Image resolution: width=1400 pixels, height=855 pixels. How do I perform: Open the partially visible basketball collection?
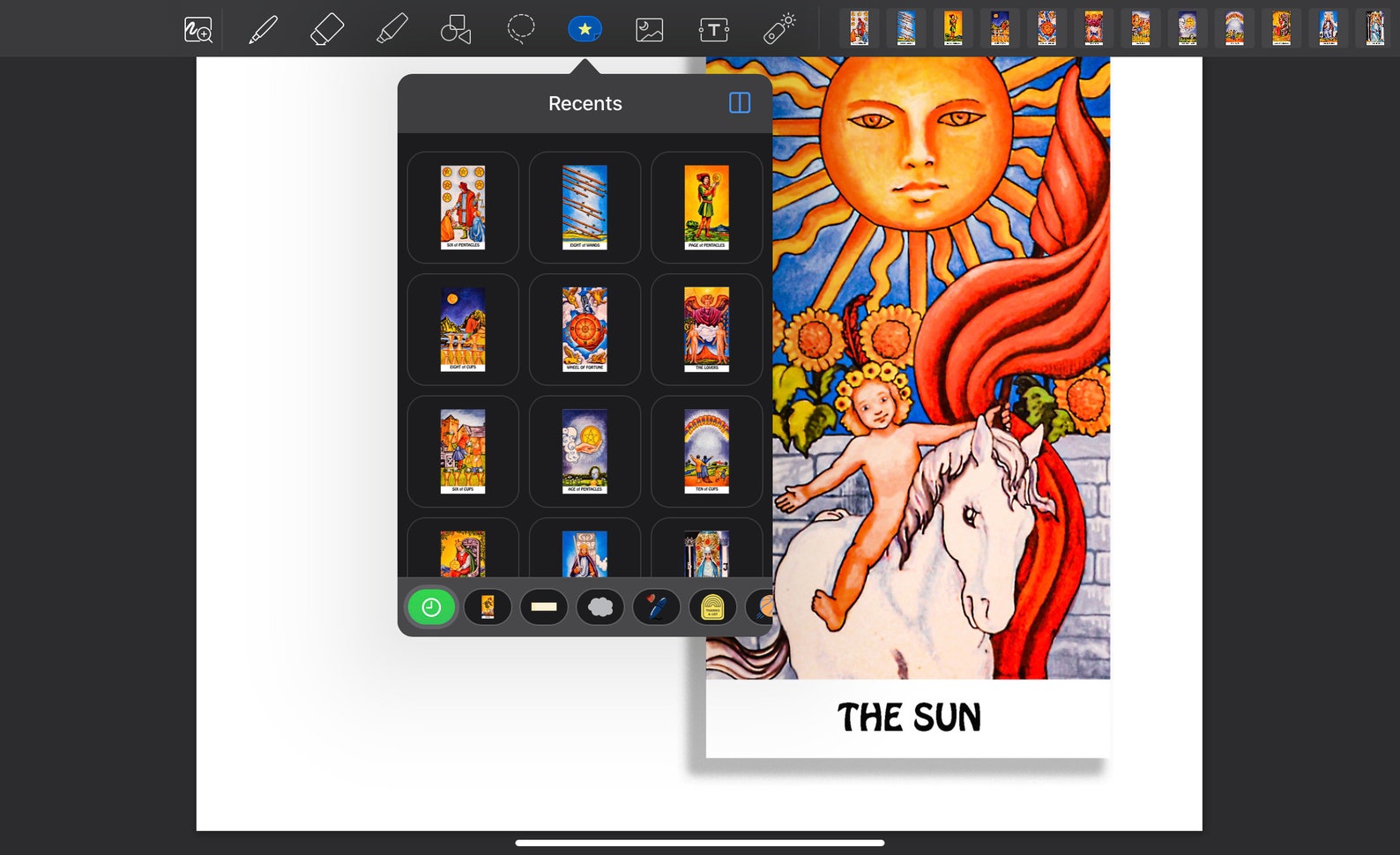tap(760, 607)
